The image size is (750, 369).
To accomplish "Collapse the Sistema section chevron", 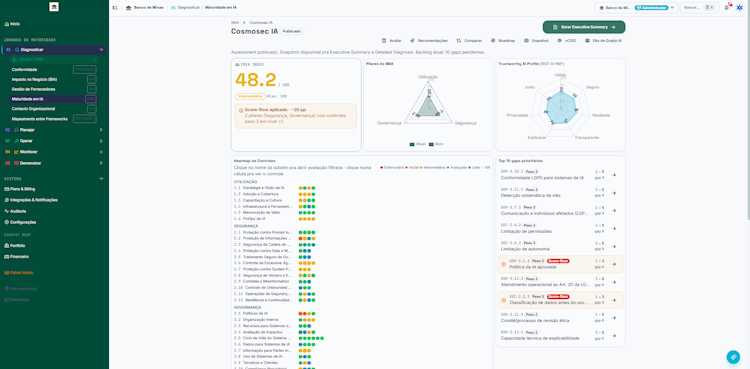I will tap(101, 179).
